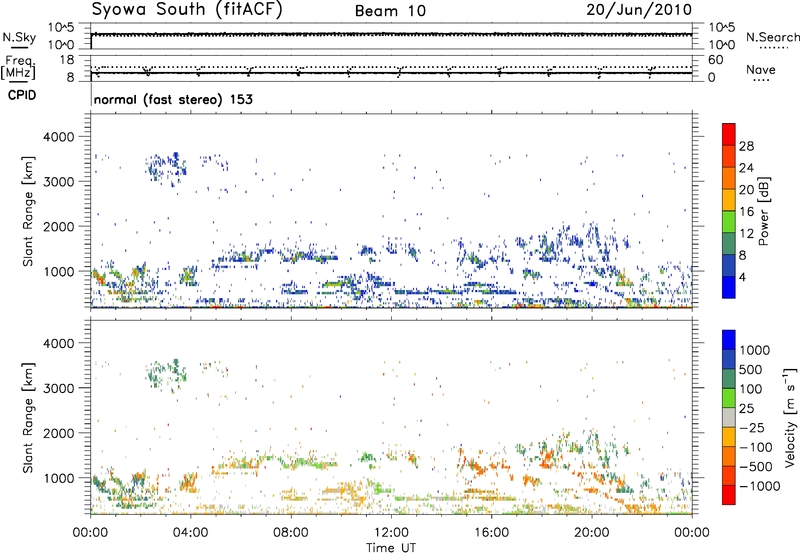Click the "10^5" tick beside N.Sky label

pyautogui.click(x=61, y=28)
